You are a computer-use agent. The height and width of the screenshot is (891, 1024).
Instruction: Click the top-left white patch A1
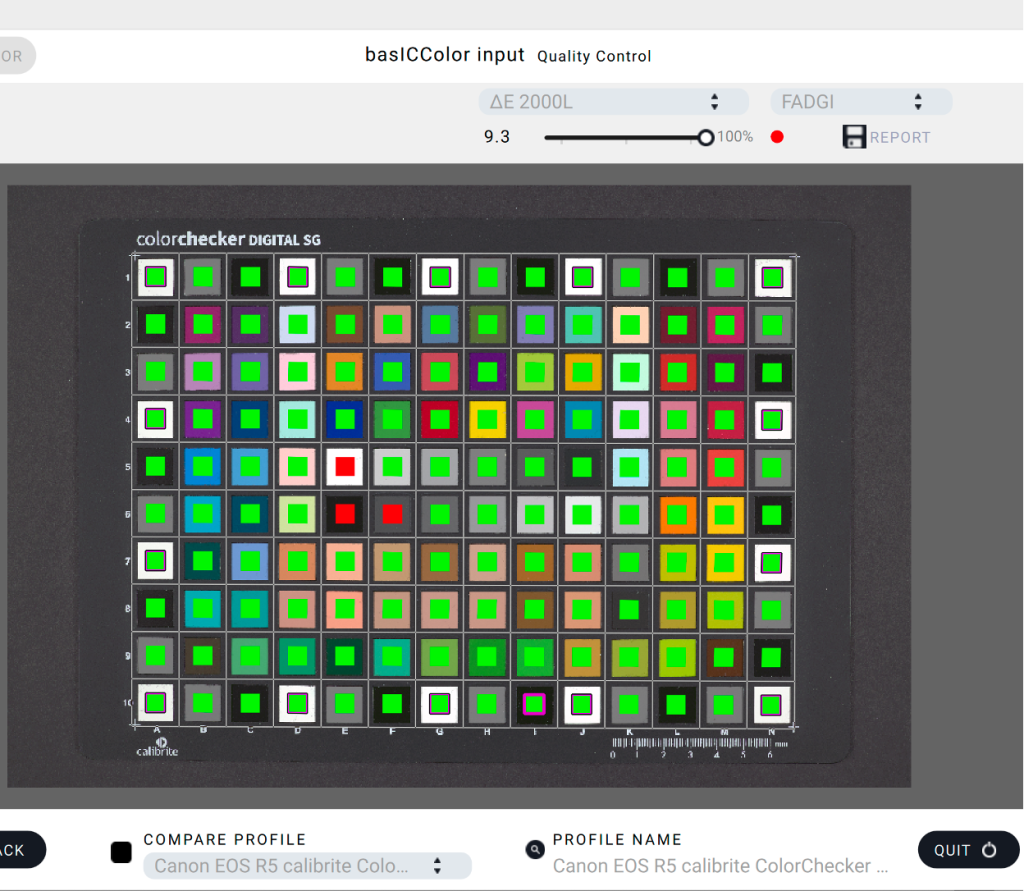pyautogui.click(x=155, y=277)
